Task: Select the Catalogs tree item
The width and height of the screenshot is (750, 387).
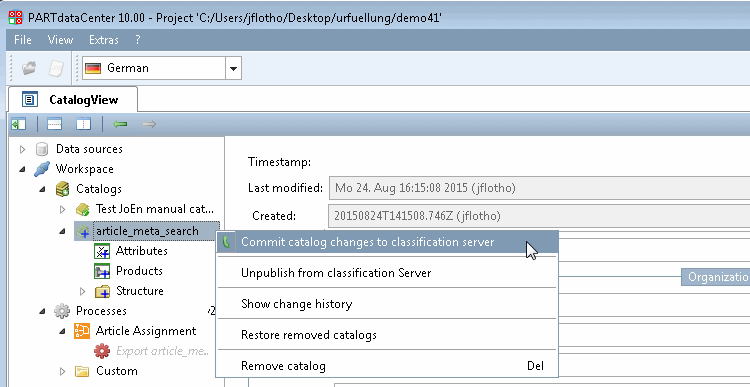Action: [x=99, y=189]
